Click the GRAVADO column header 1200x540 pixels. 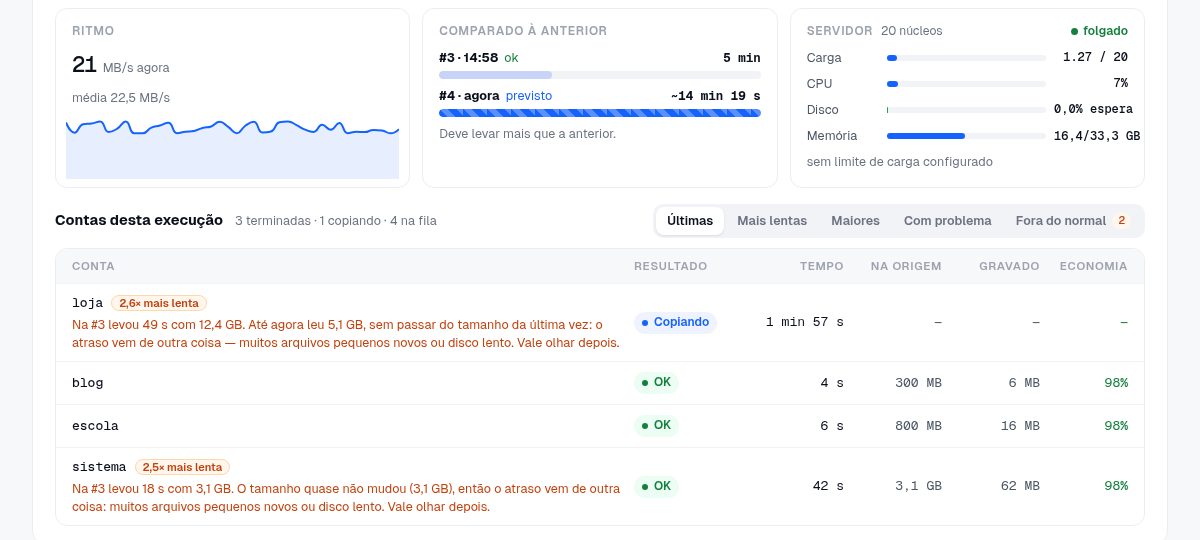coord(1009,266)
